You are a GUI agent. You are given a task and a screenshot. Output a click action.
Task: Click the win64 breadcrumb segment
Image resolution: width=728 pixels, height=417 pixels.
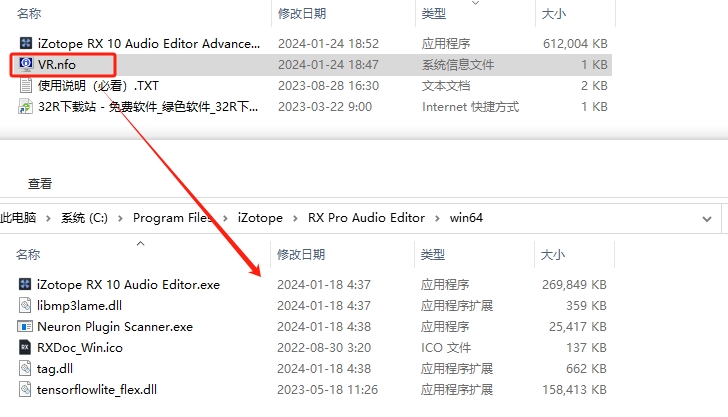coord(466,218)
